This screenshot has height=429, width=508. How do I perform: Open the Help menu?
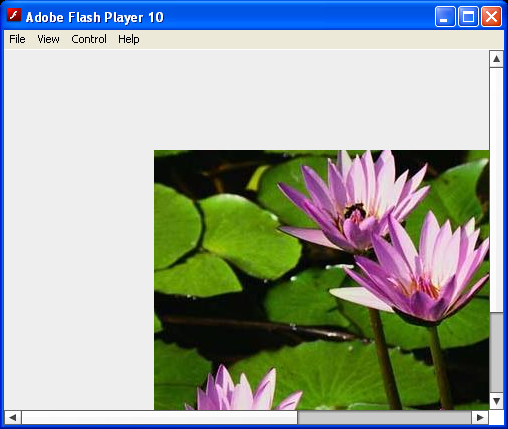pos(129,39)
